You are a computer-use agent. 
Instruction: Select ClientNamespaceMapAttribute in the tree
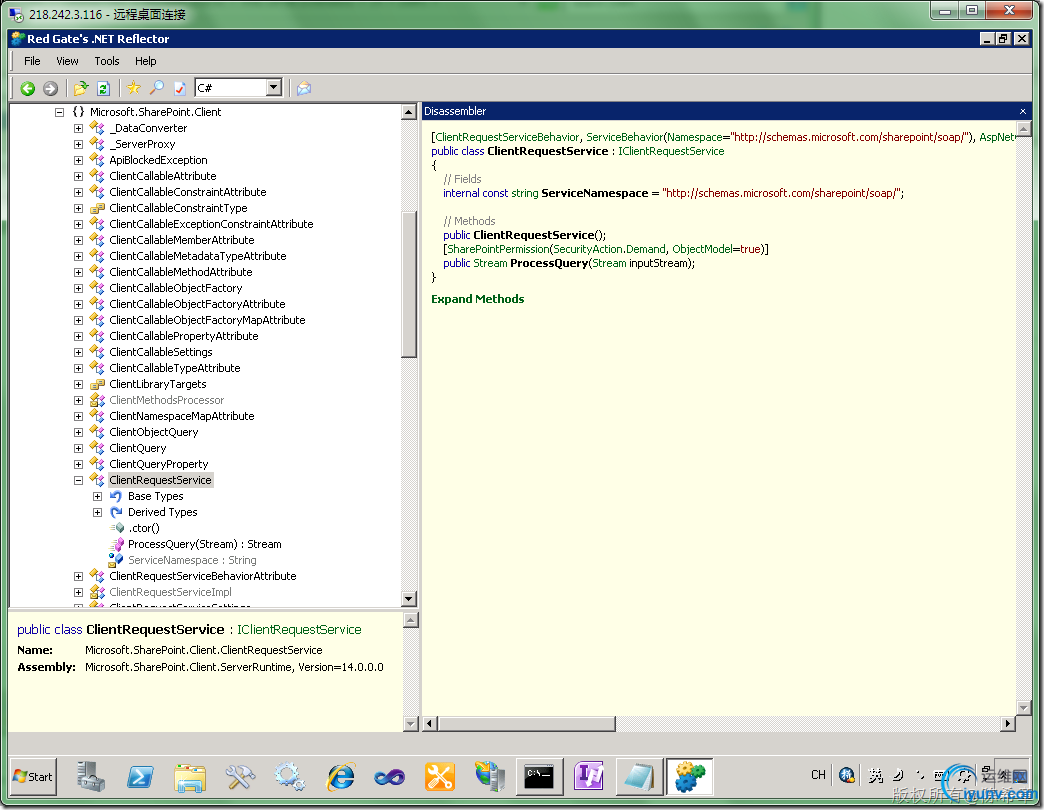click(x=182, y=416)
